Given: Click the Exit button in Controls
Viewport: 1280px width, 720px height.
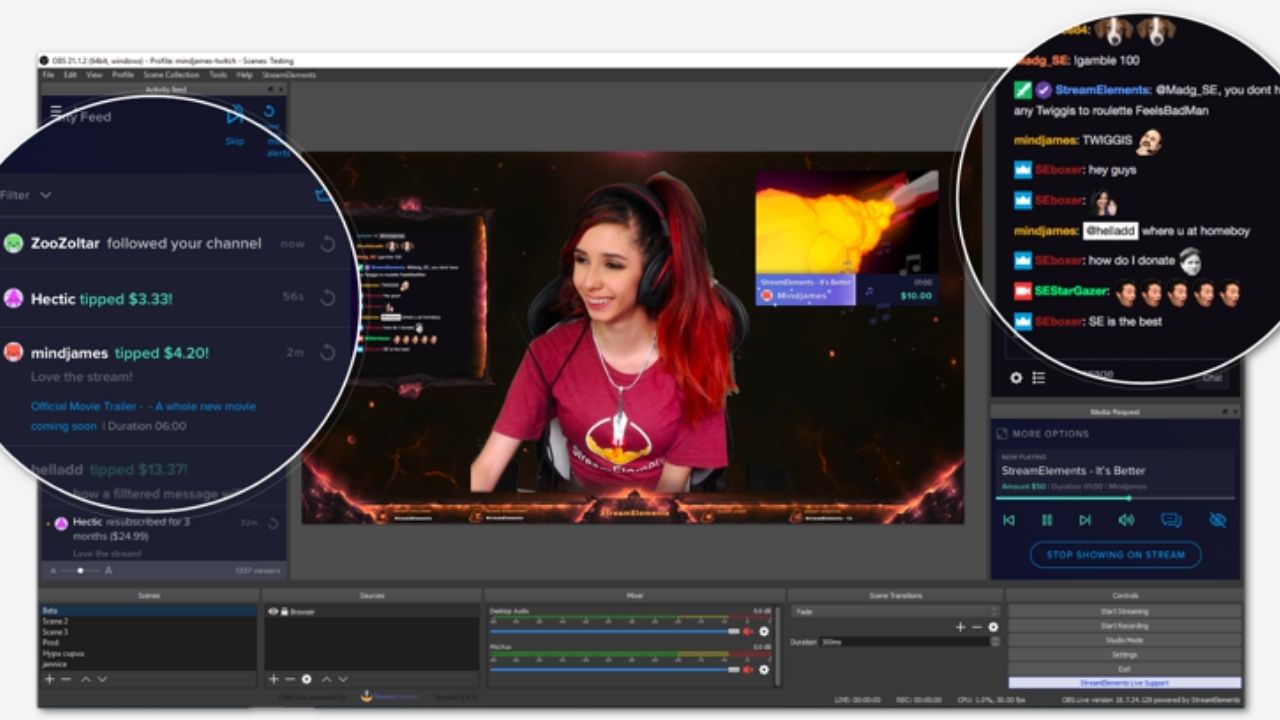Looking at the screenshot, I should (x=1124, y=669).
